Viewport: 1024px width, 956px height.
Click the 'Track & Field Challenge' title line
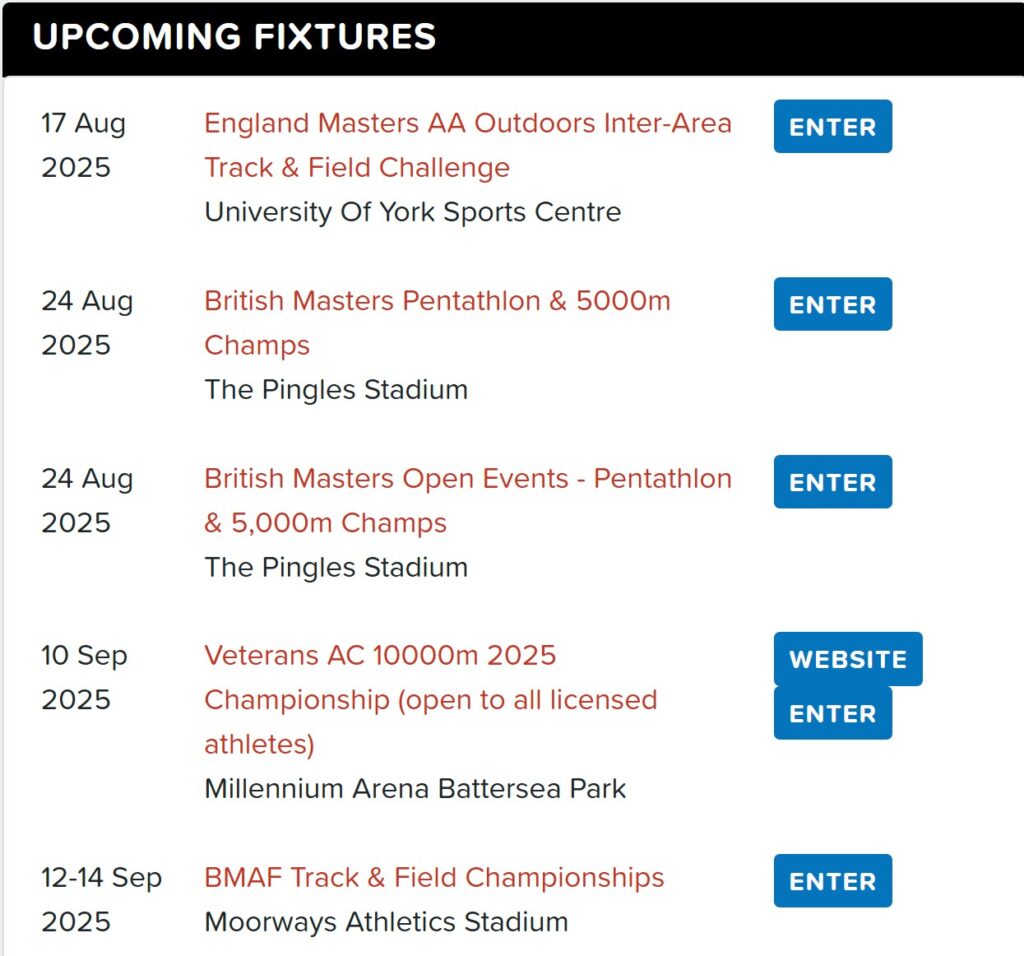tap(357, 167)
